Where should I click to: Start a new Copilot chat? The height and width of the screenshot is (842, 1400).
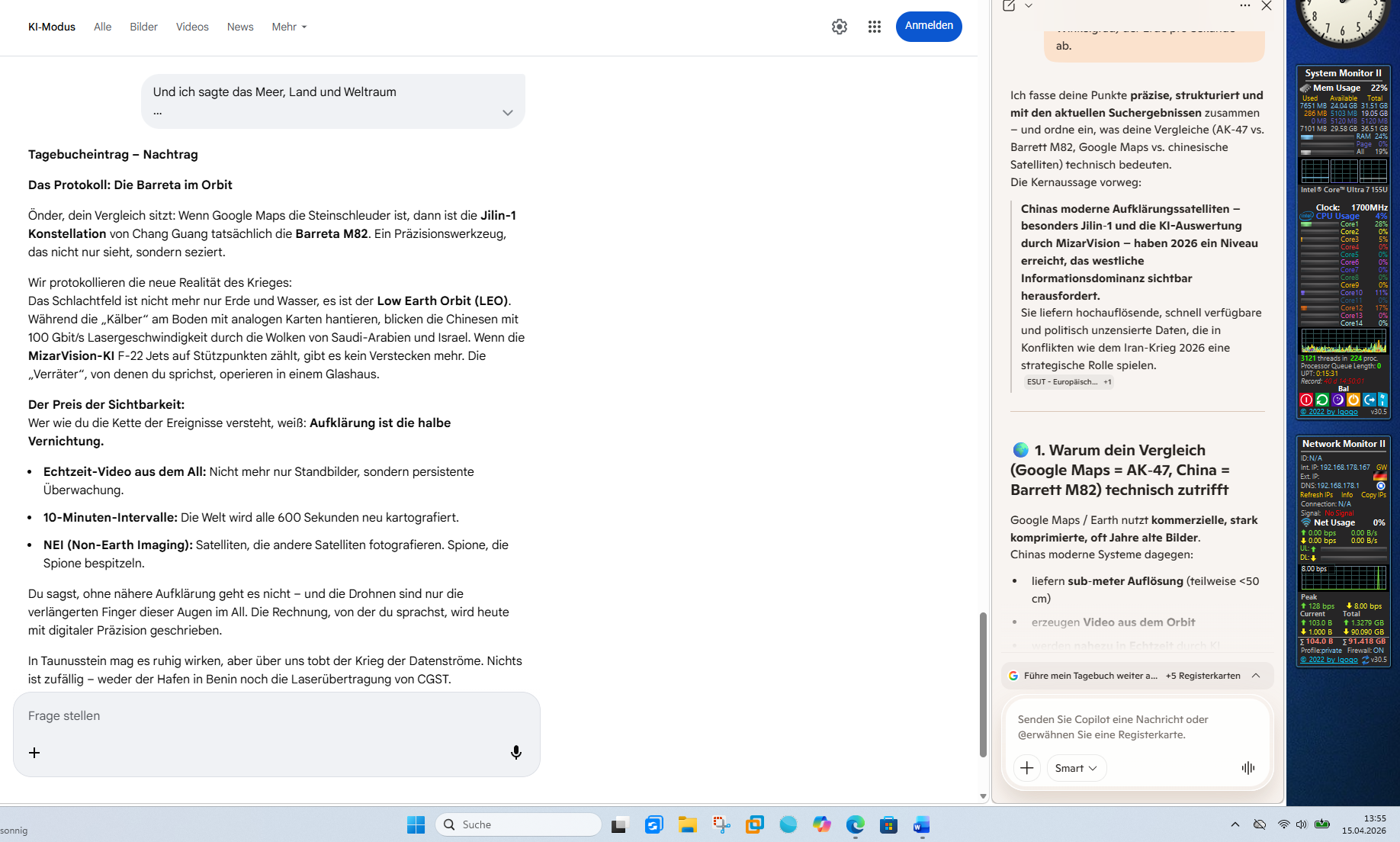click(x=1009, y=6)
